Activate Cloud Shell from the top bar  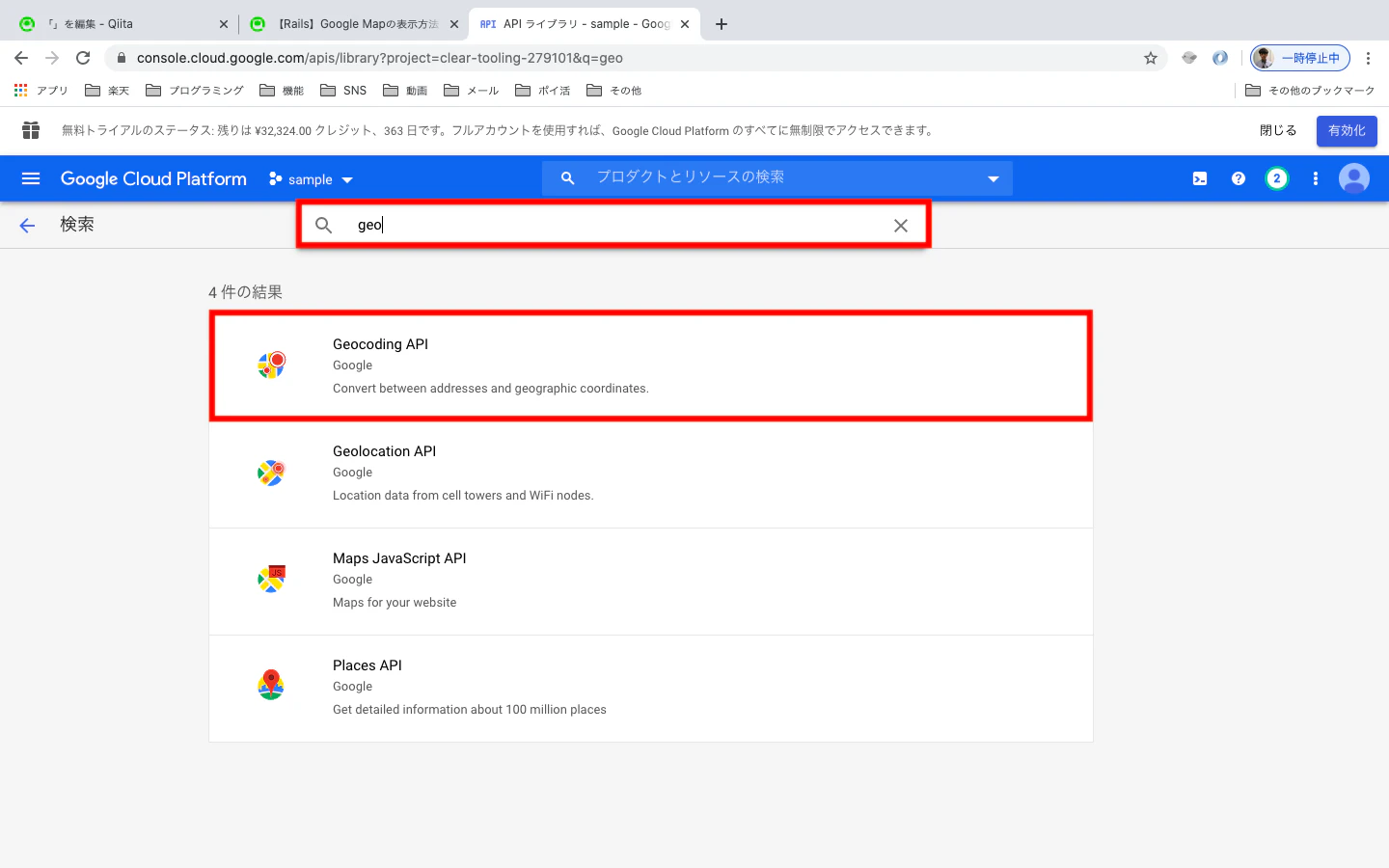tap(1200, 178)
